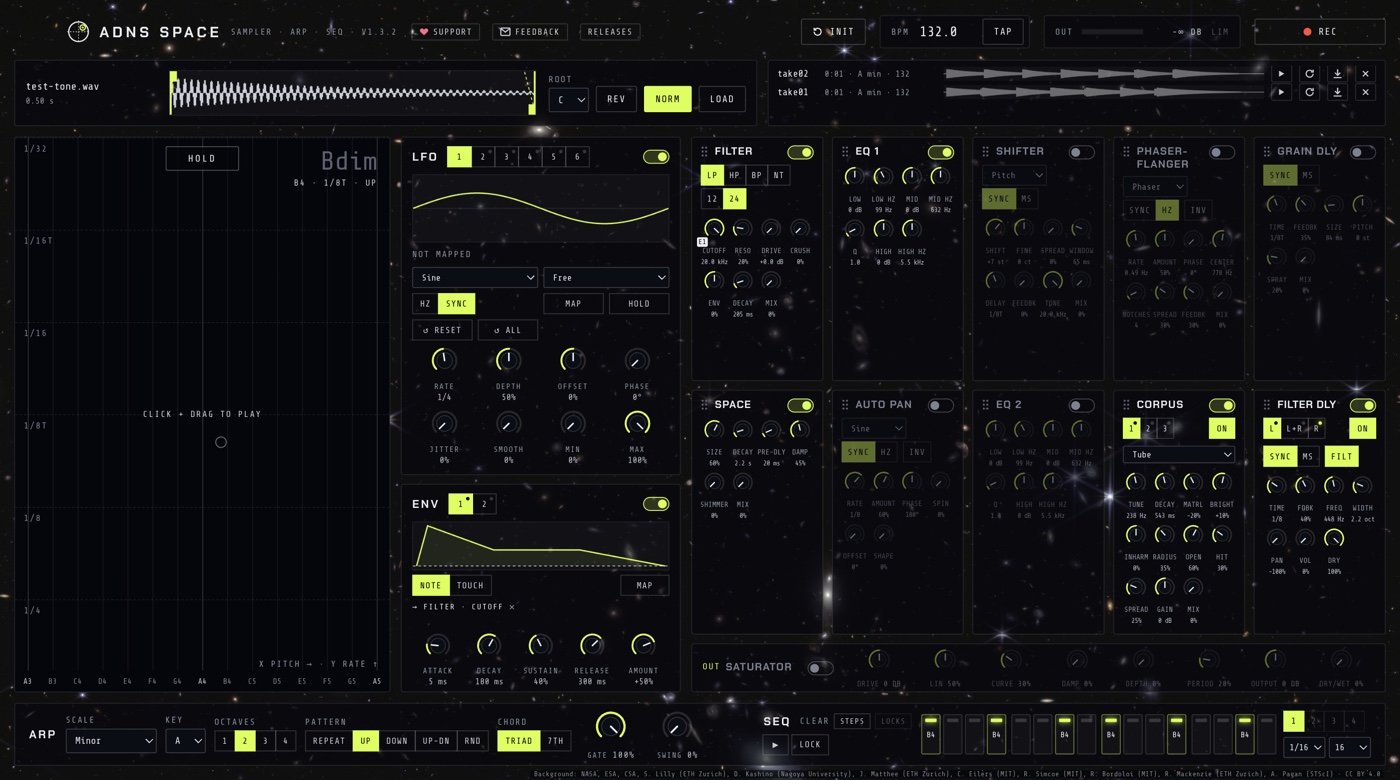
Task: Delete the take02 recording
Action: [x=1365, y=74]
